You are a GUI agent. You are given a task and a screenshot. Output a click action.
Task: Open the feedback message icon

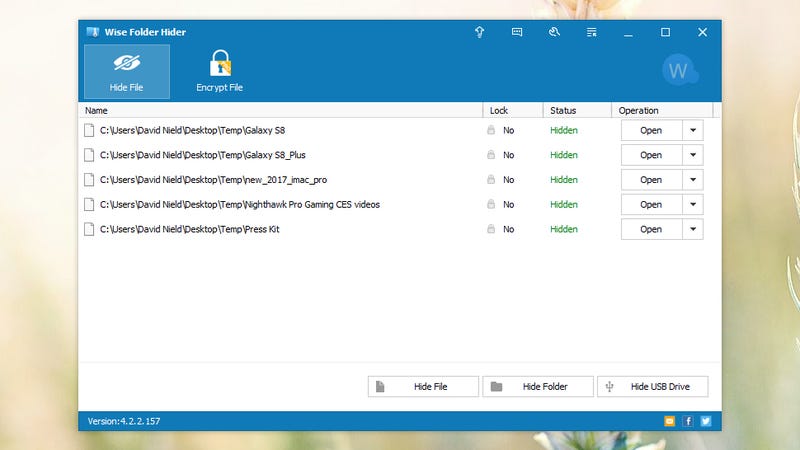click(x=517, y=32)
